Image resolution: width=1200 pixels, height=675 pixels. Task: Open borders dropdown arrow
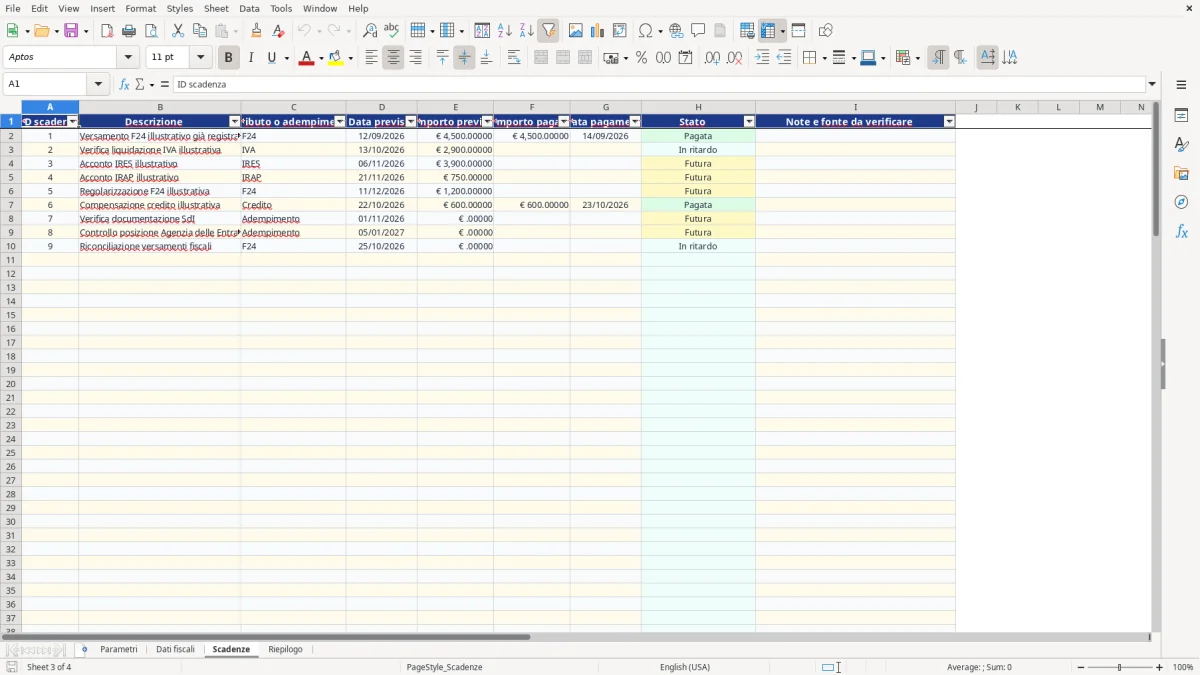[x=823, y=58]
